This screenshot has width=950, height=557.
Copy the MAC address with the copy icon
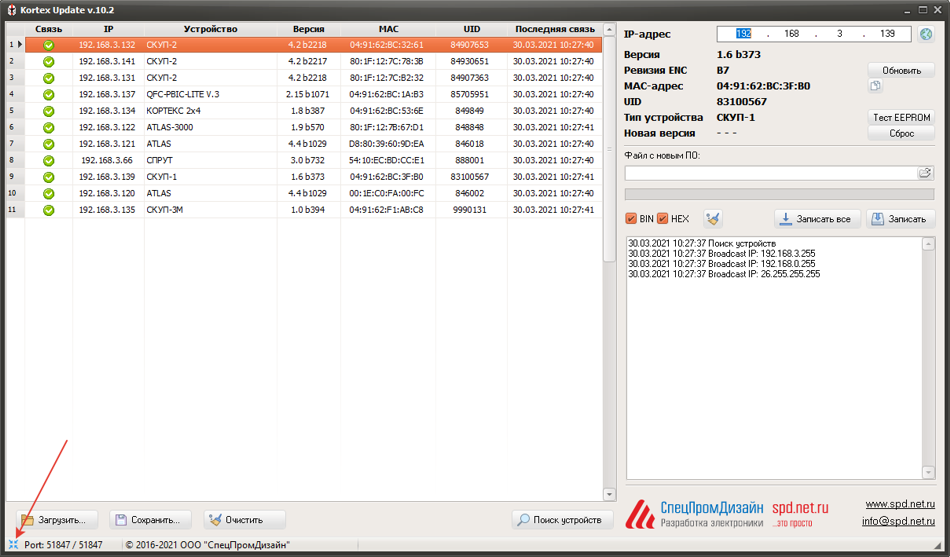[877, 87]
